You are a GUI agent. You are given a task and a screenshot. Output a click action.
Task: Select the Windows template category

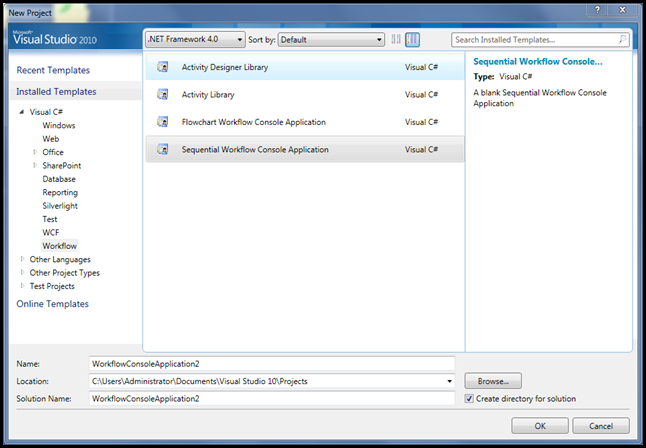pyautogui.click(x=59, y=125)
